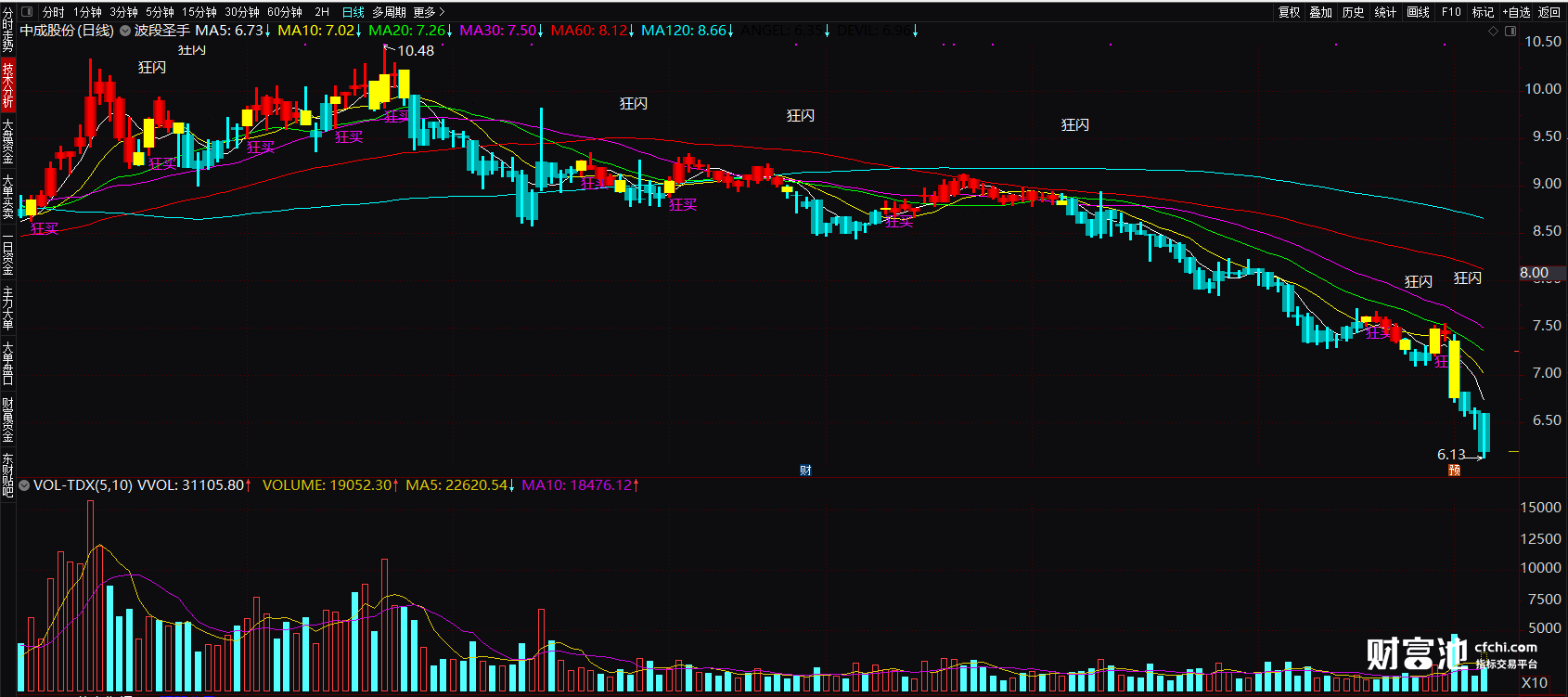Click the 波段圣手 indicator name

pyautogui.click(x=162, y=31)
